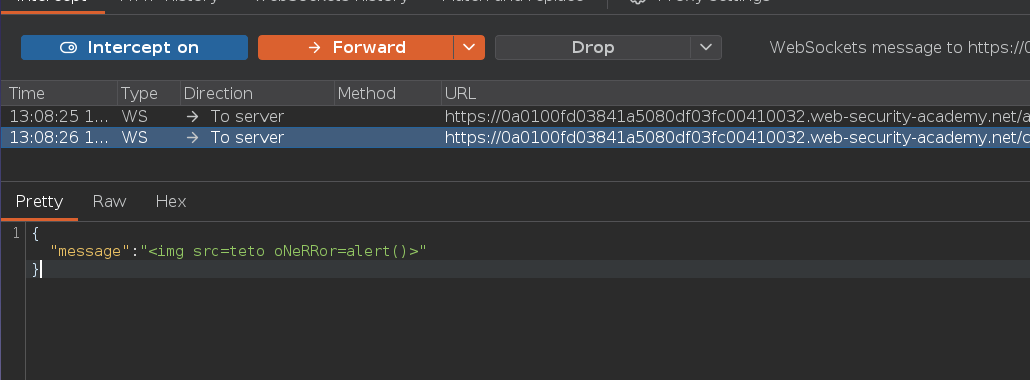Click the img onerror payload string
Image resolution: width=1030 pixels, height=380 pixels.
click(284, 250)
